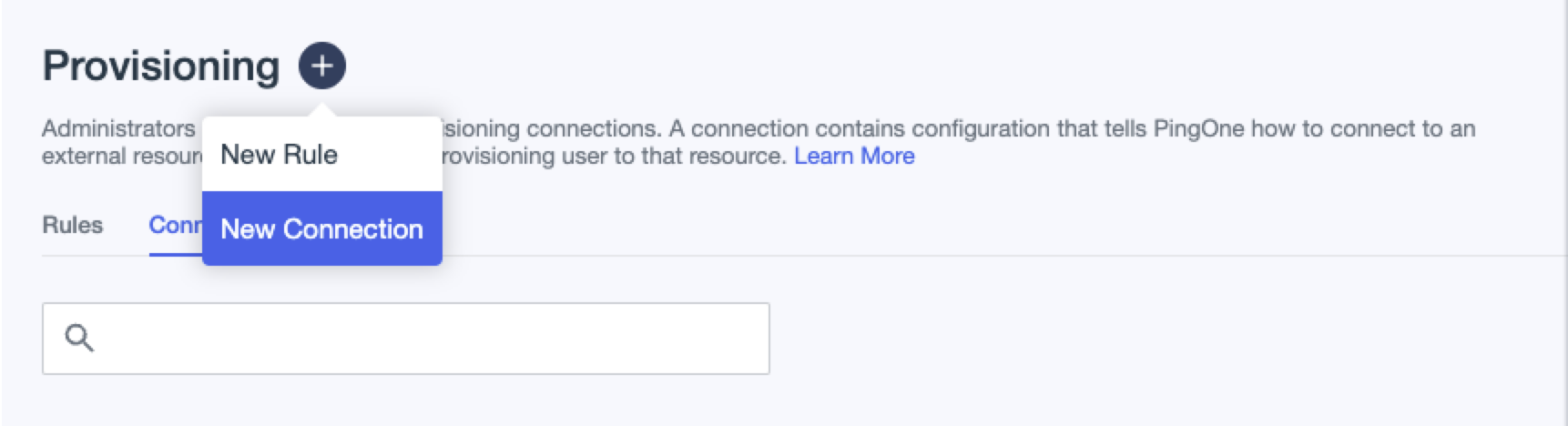Open the partially hidden Connections tab
Image resolution: width=1568 pixels, height=426 pixels.
[x=175, y=225]
